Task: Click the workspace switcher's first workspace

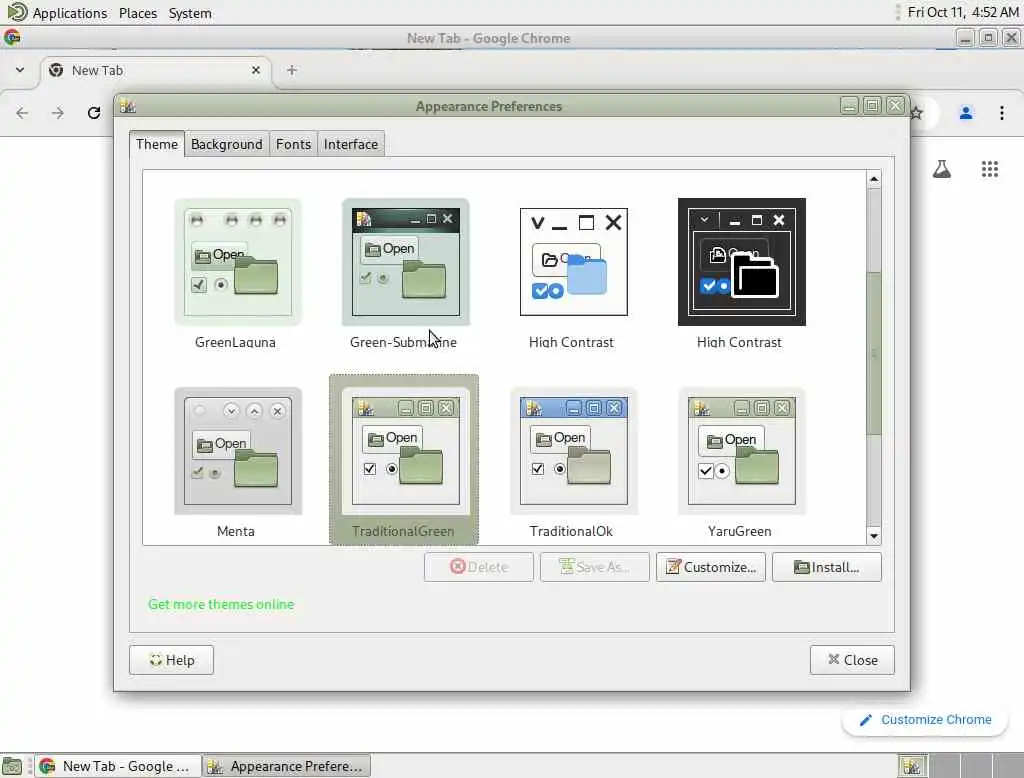Action: (911, 766)
